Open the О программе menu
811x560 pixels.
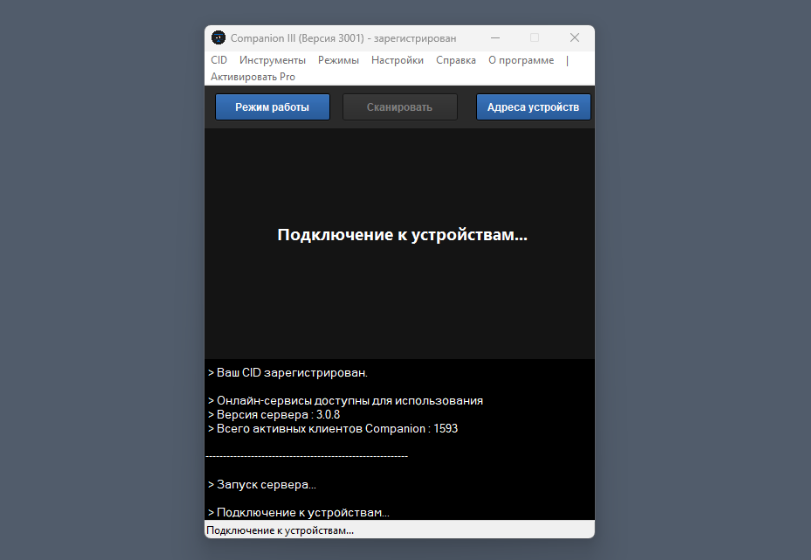pyautogui.click(x=521, y=60)
